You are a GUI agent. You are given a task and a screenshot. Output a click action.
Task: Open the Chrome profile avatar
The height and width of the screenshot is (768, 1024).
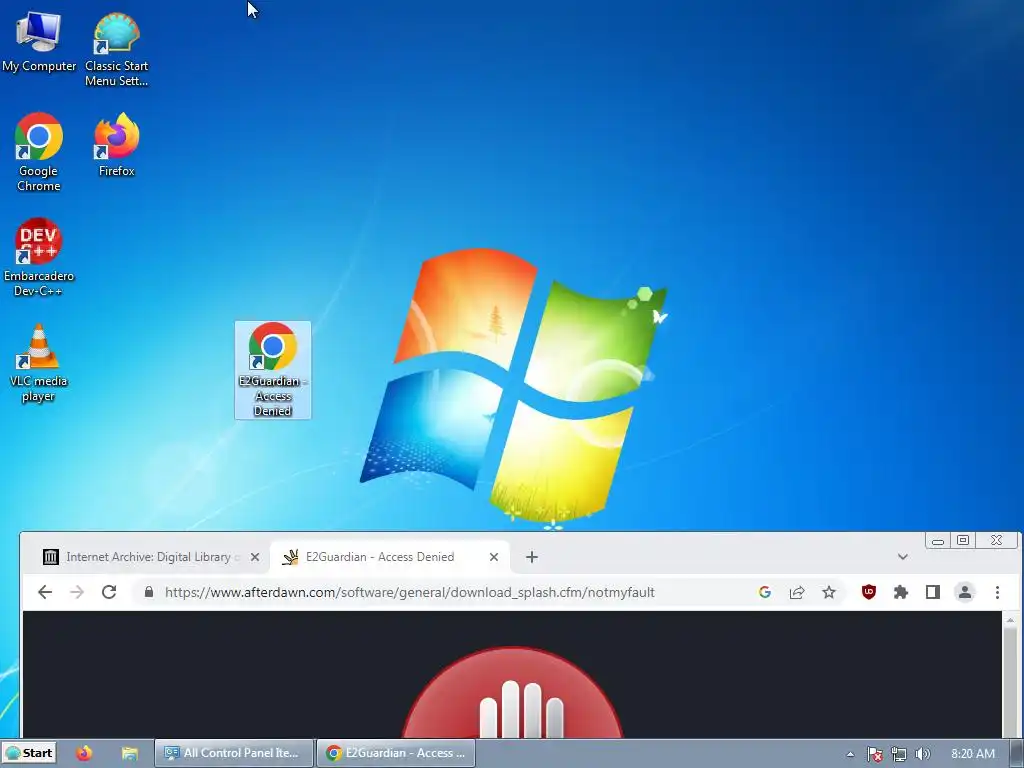click(x=965, y=592)
